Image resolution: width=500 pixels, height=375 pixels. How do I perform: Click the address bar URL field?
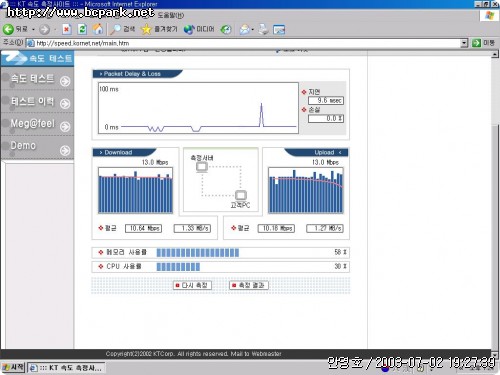[x=243, y=43]
